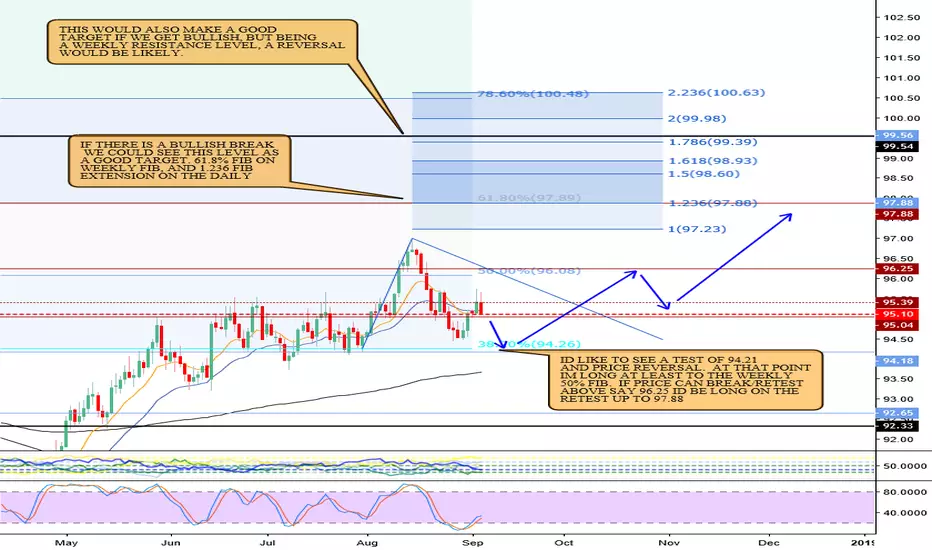
Task: Click the 1.618(98.93) extension label
Action: (713, 161)
